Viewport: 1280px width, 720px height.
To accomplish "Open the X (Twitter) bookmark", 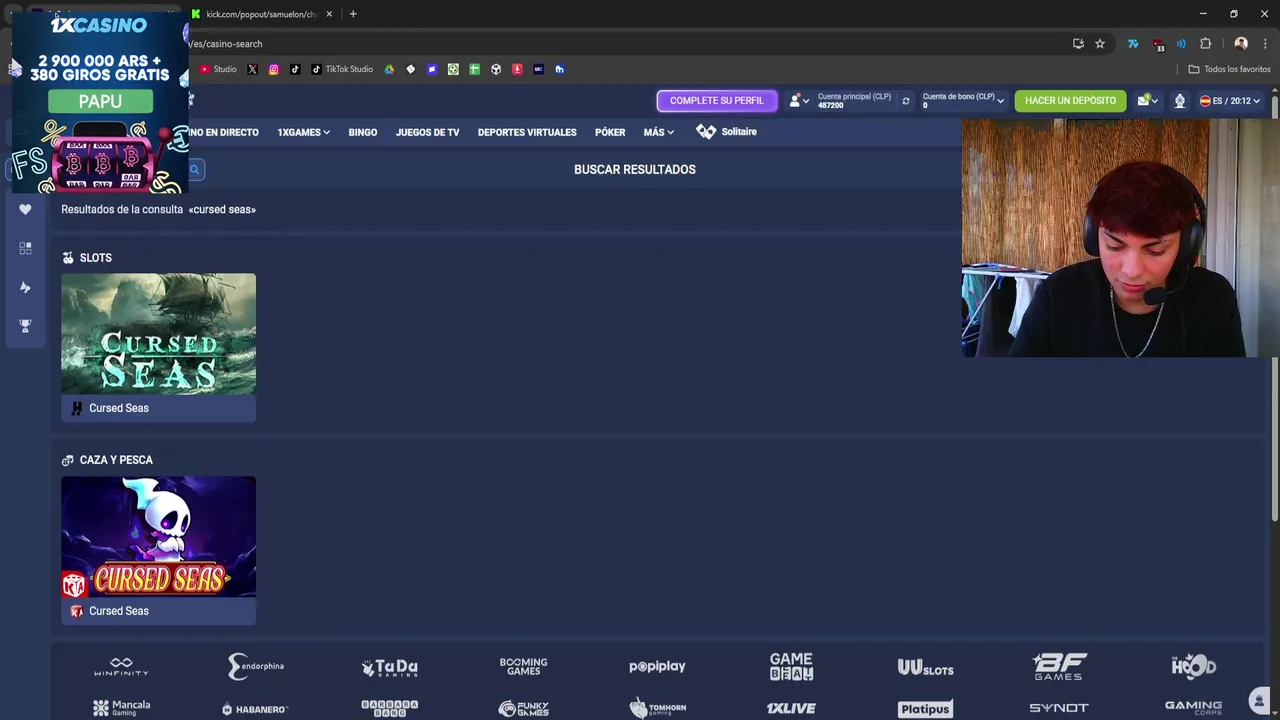I will coord(252,69).
